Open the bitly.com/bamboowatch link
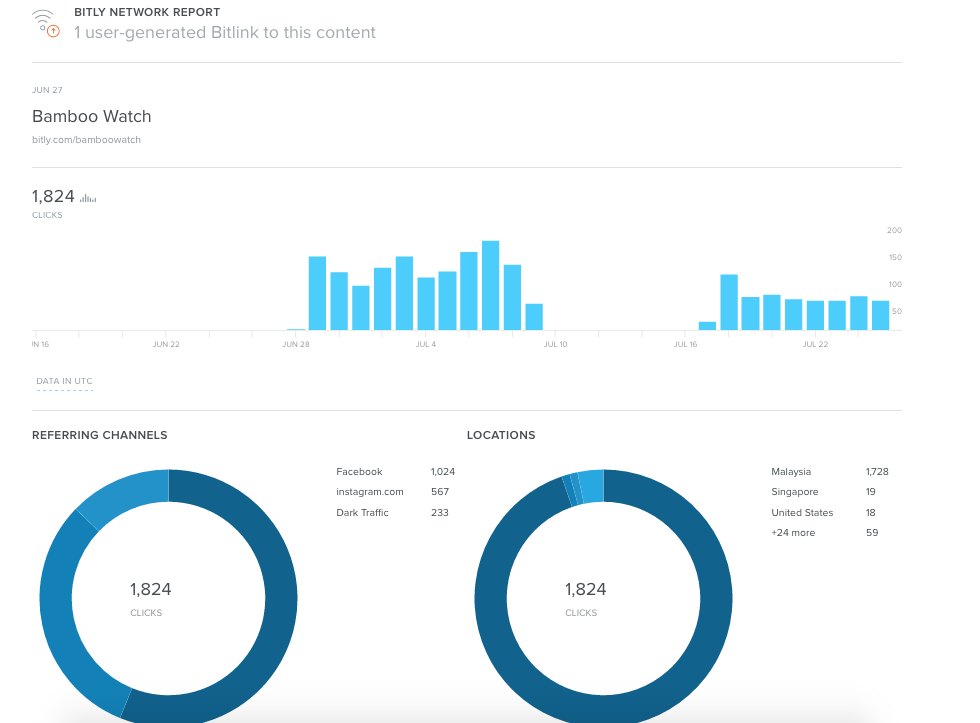The width and height of the screenshot is (980, 723). (86, 140)
